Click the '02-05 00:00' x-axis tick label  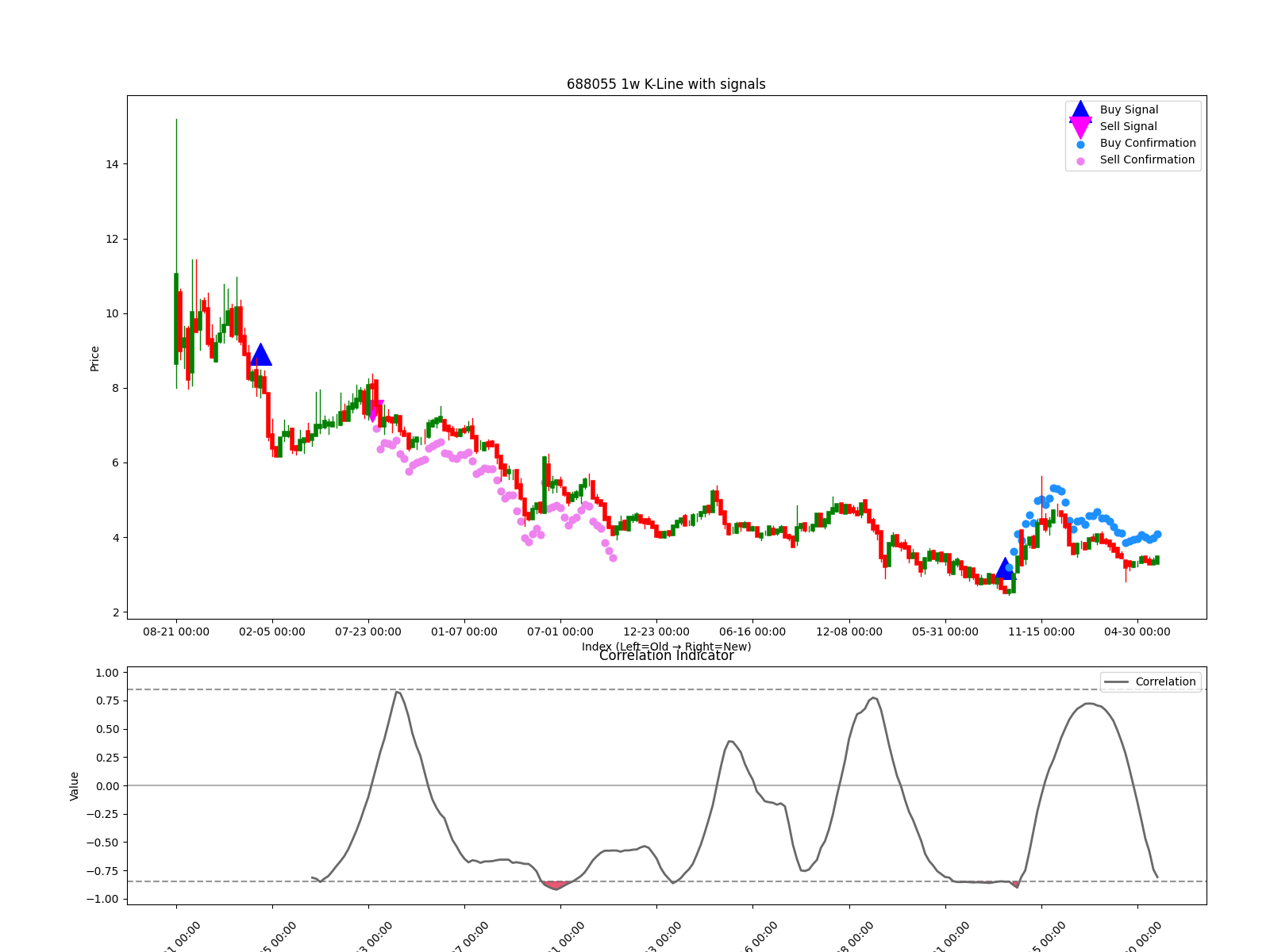(x=272, y=631)
